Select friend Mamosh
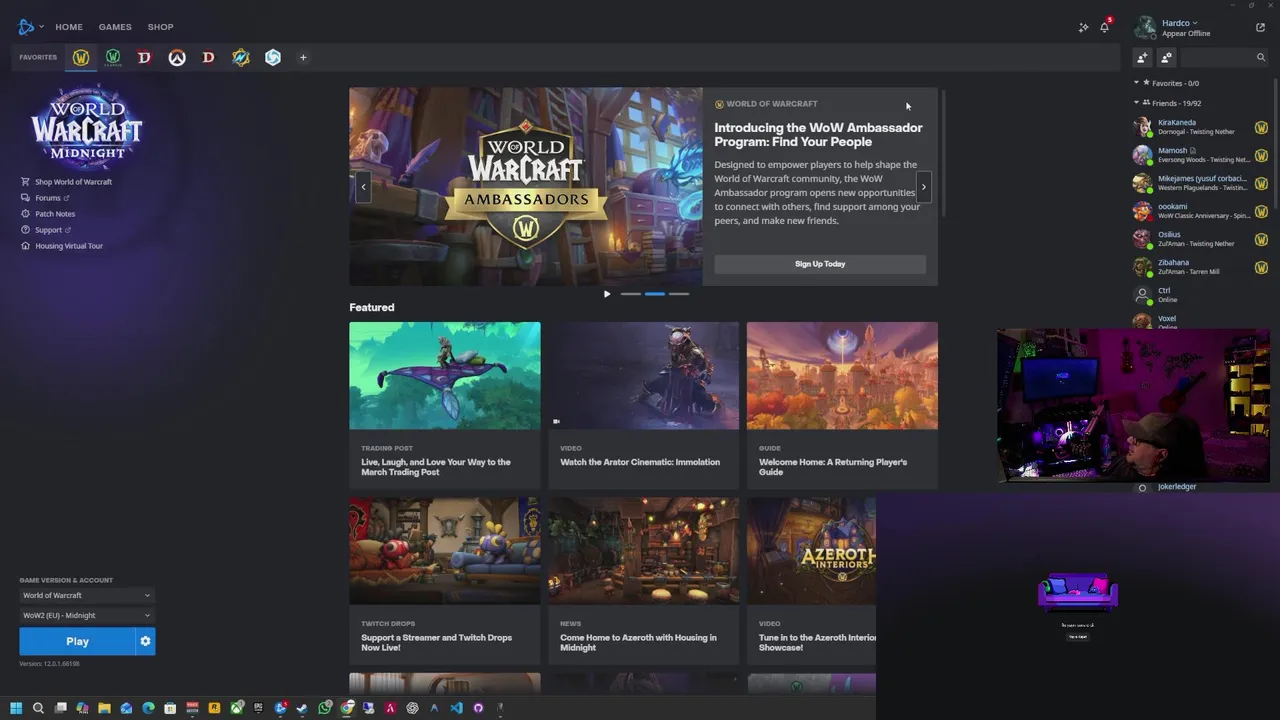Viewport: 1280px width, 720px height. (1200, 155)
